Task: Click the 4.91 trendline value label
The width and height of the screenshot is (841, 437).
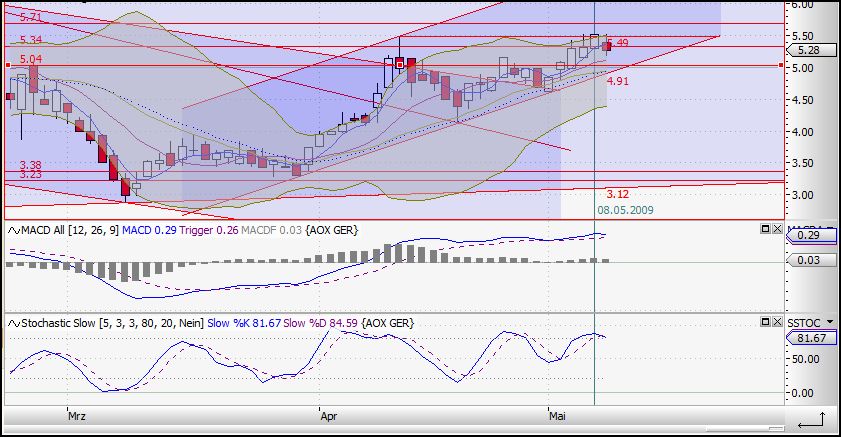Action: [x=617, y=81]
